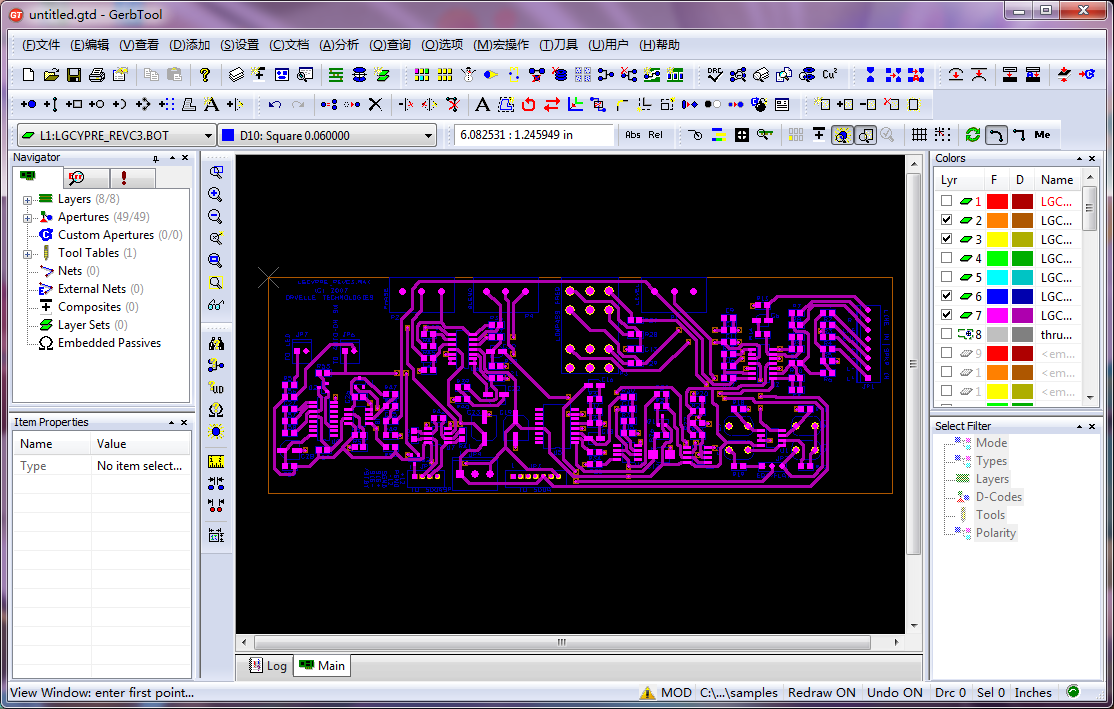This screenshot has height=709, width=1114.
Task: Uncheck the layer 7 visibility checkbox
Action: (946, 315)
